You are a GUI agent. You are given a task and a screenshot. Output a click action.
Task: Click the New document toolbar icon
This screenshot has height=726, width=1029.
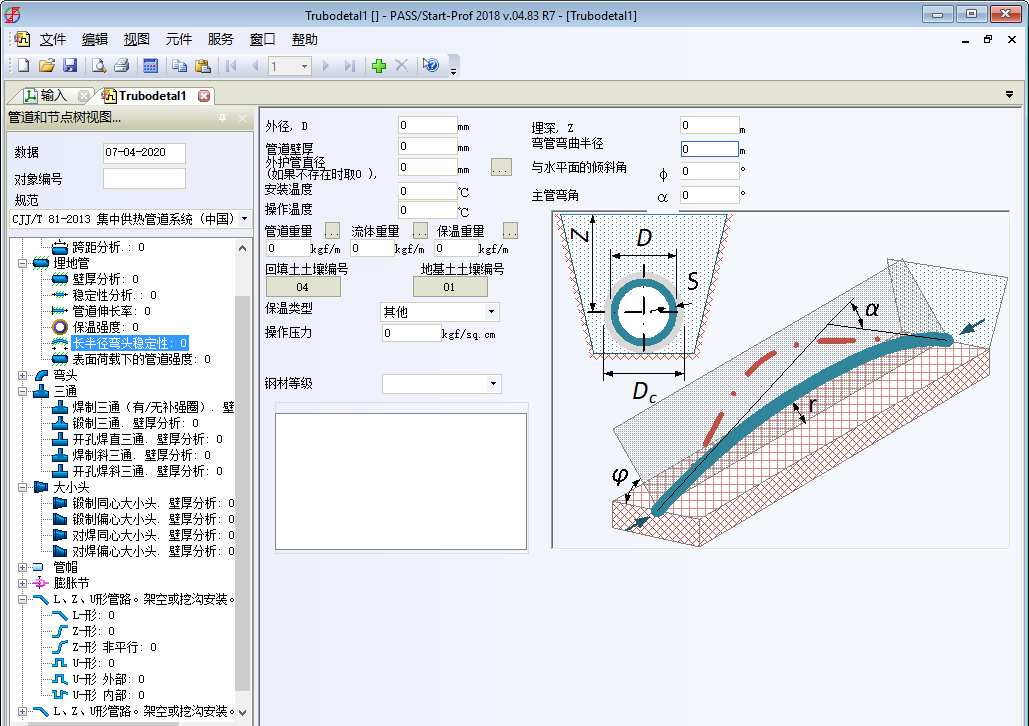point(23,66)
